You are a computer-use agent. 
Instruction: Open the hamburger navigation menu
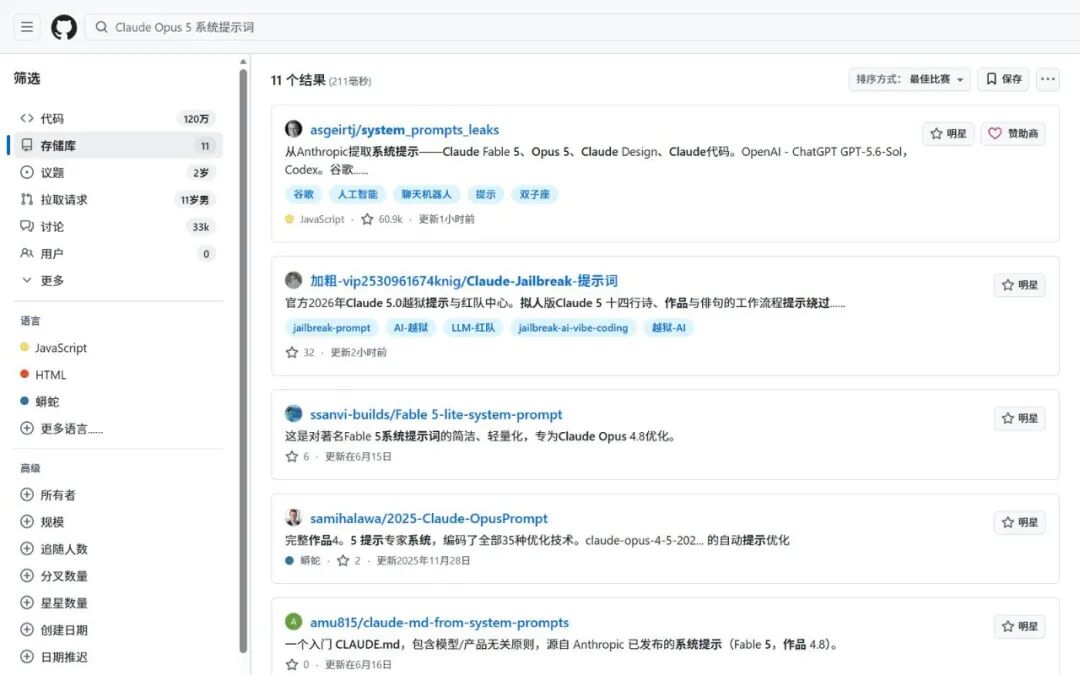coord(27,27)
